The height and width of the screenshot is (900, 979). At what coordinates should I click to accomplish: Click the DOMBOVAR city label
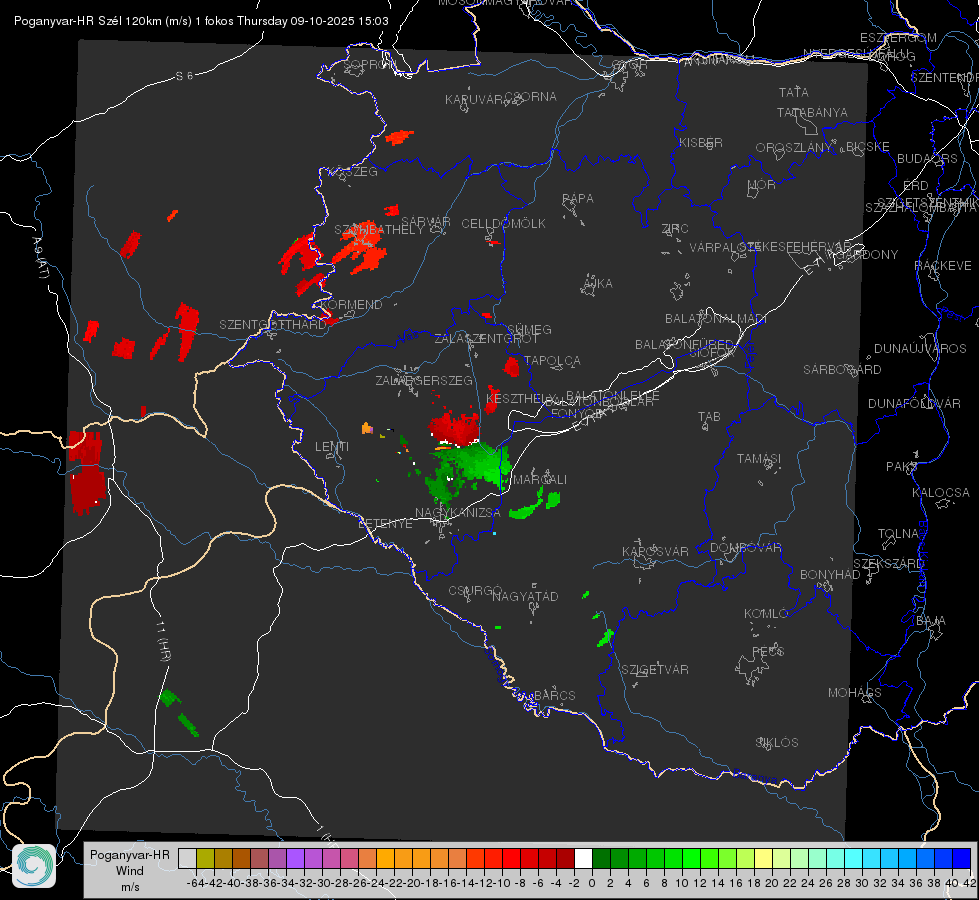pyautogui.click(x=745, y=548)
